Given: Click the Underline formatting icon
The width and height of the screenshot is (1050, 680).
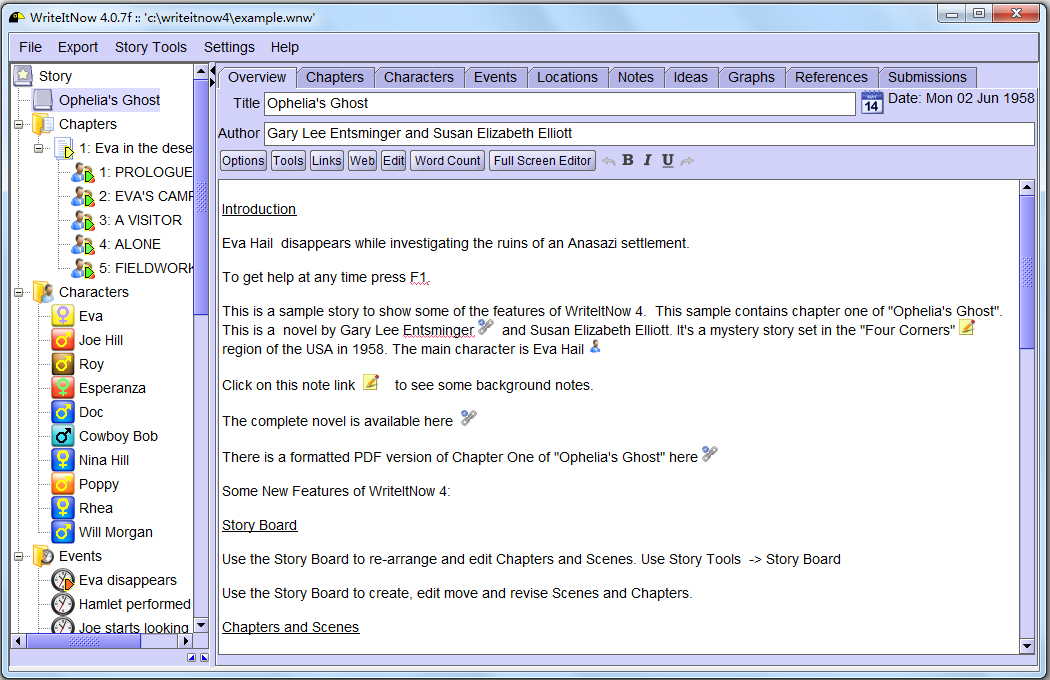Looking at the screenshot, I should (x=668, y=160).
